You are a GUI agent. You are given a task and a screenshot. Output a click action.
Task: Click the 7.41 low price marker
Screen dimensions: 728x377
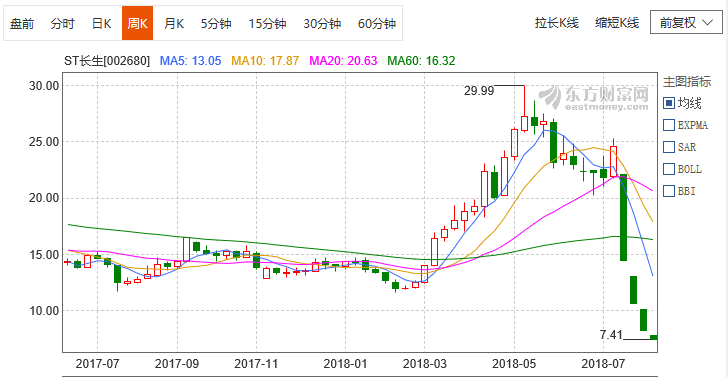[610, 334]
